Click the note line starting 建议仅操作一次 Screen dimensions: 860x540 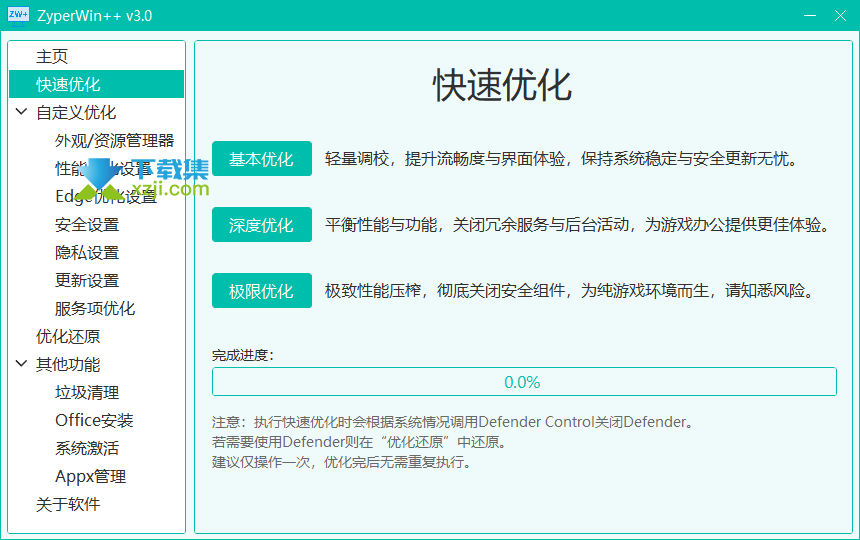[x=342, y=462]
